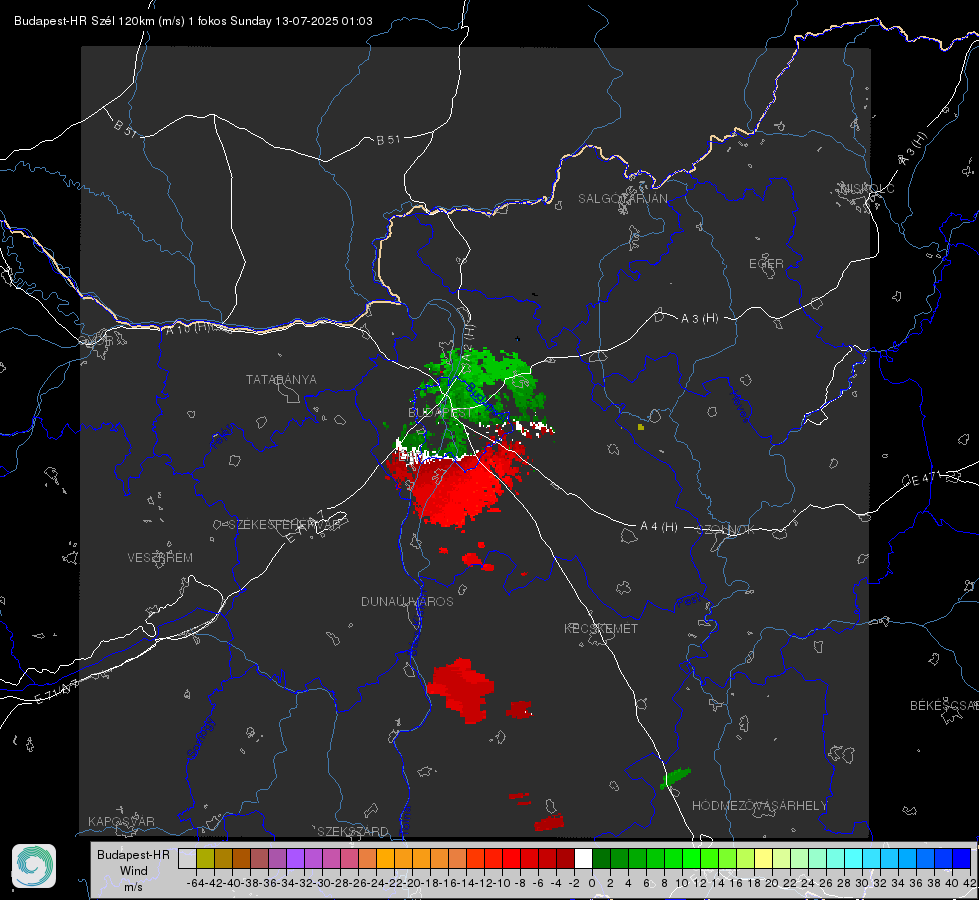Pick the dark red swatch between -4 and -2
The width and height of the screenshot is (979, 900).
(566, 858)
